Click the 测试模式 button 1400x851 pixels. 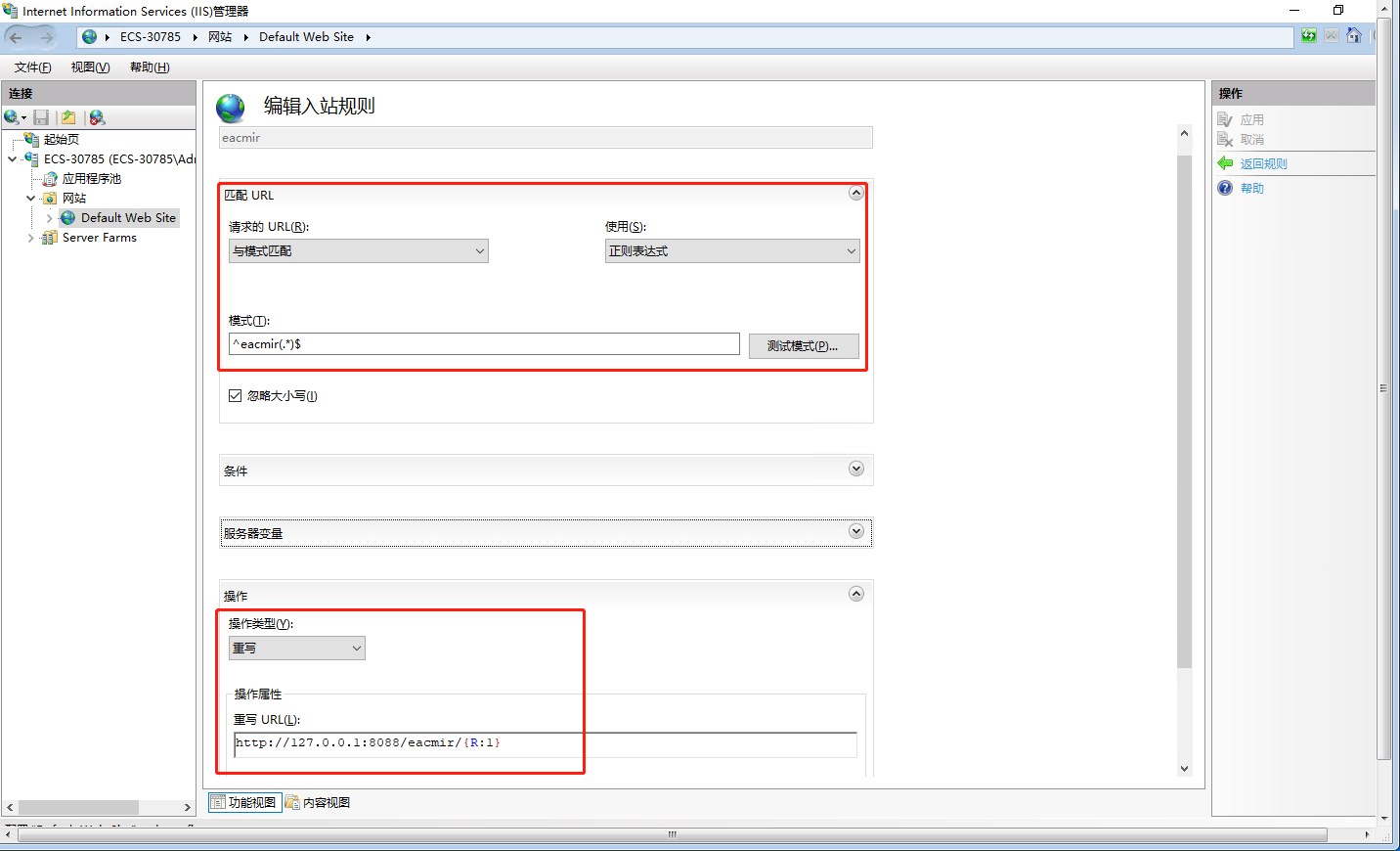803,345
